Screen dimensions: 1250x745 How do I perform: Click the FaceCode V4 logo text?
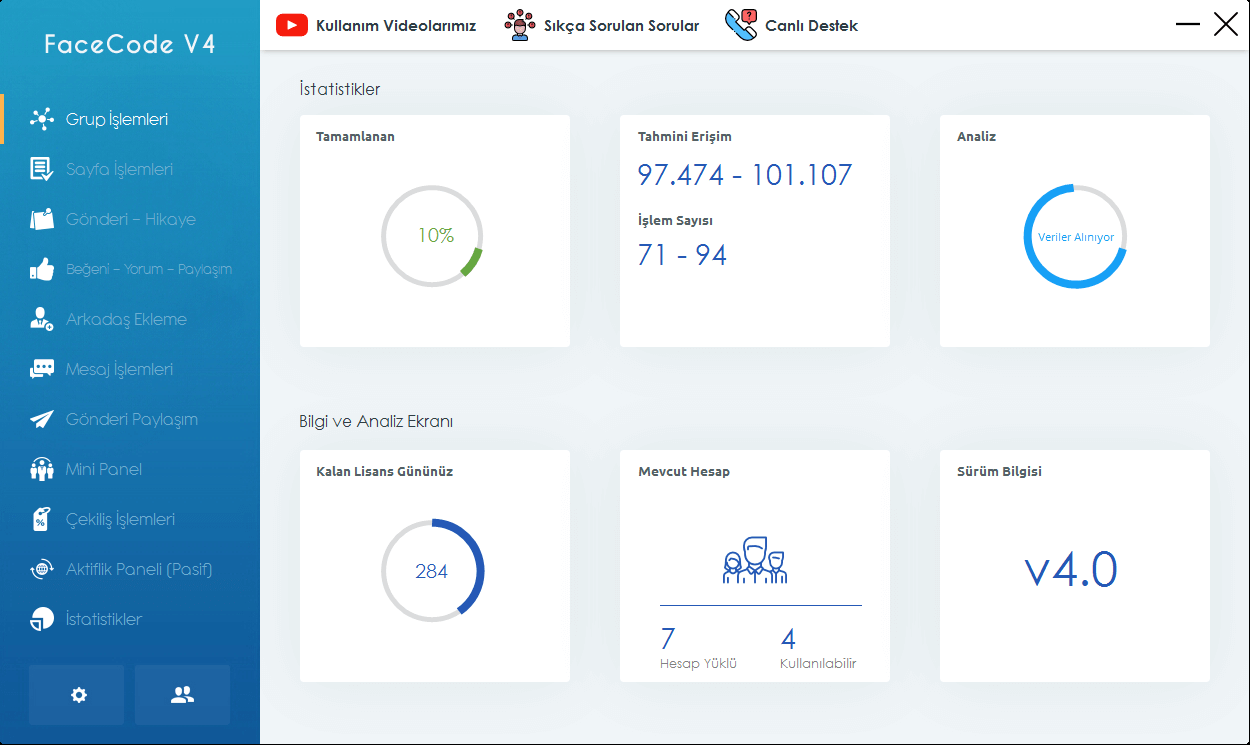(x=130, y=45)
